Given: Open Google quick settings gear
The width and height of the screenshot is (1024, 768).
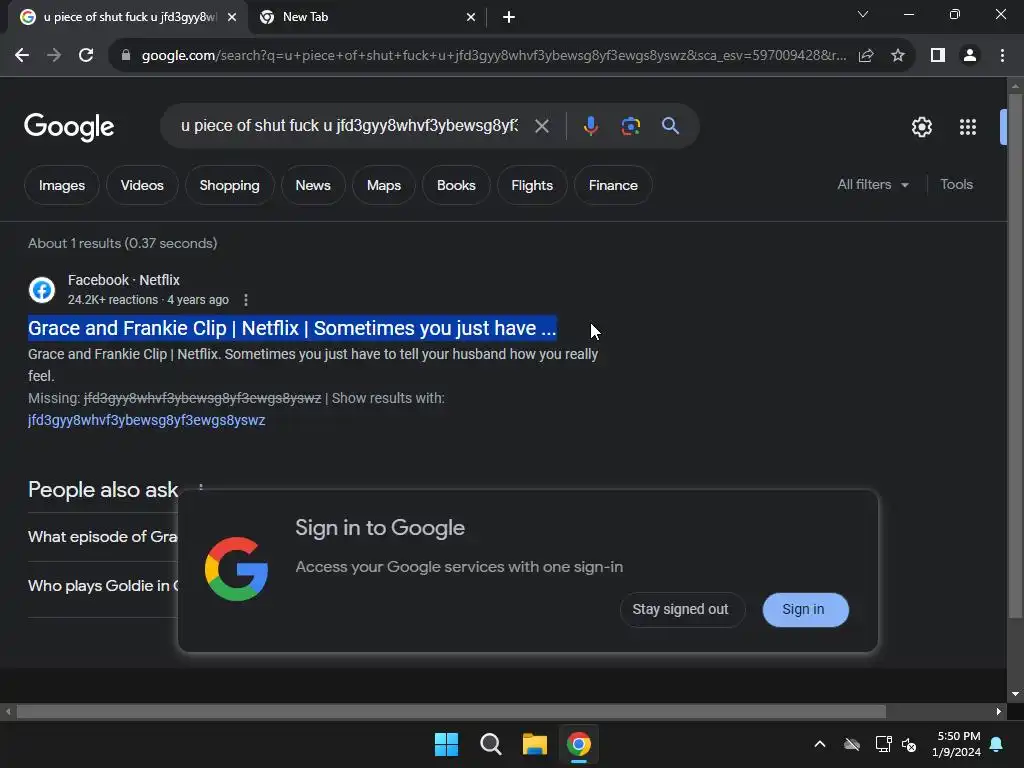Looking at the screenshot, I should tap(921, 127).
